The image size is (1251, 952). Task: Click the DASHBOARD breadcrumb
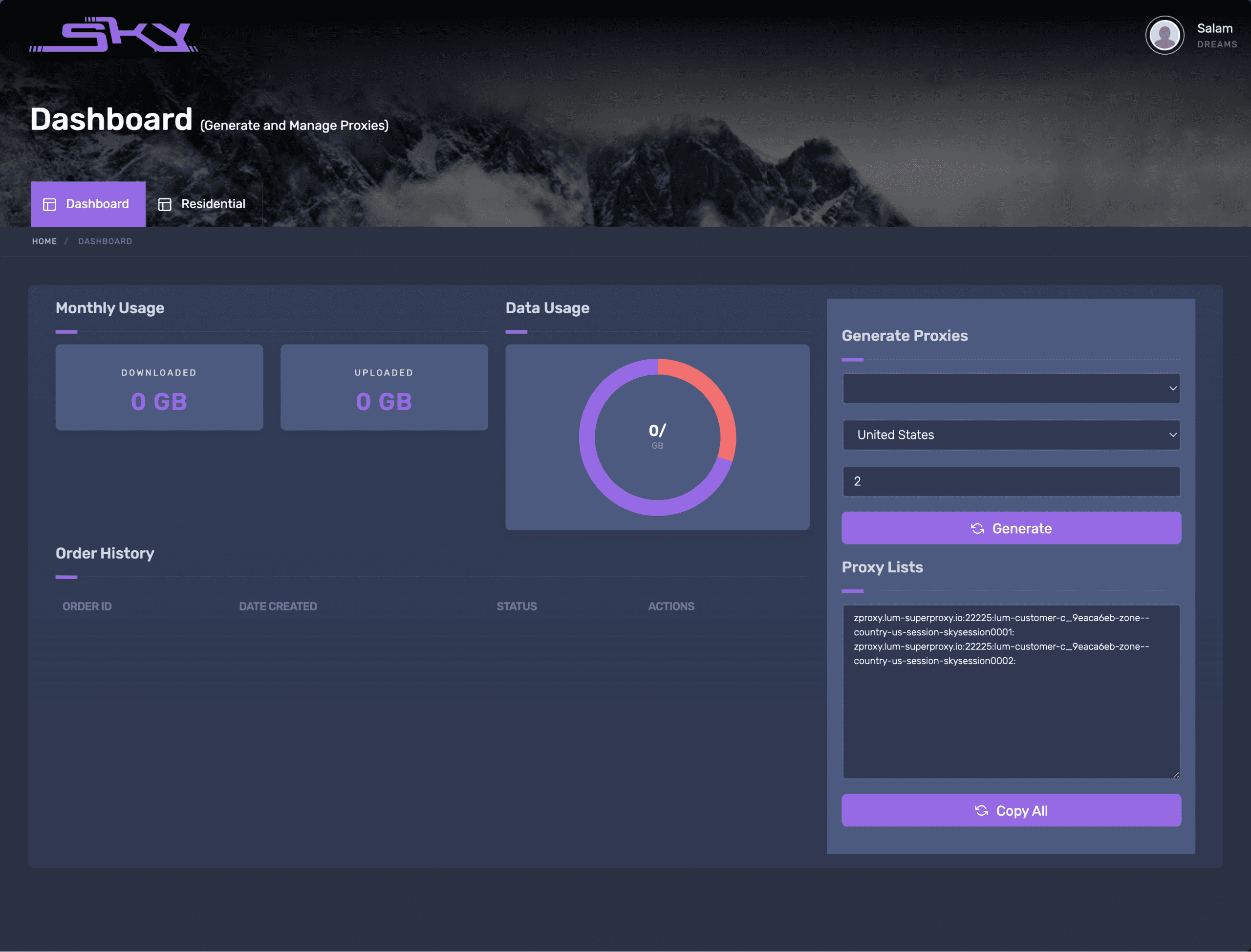(x=106, y=241)
